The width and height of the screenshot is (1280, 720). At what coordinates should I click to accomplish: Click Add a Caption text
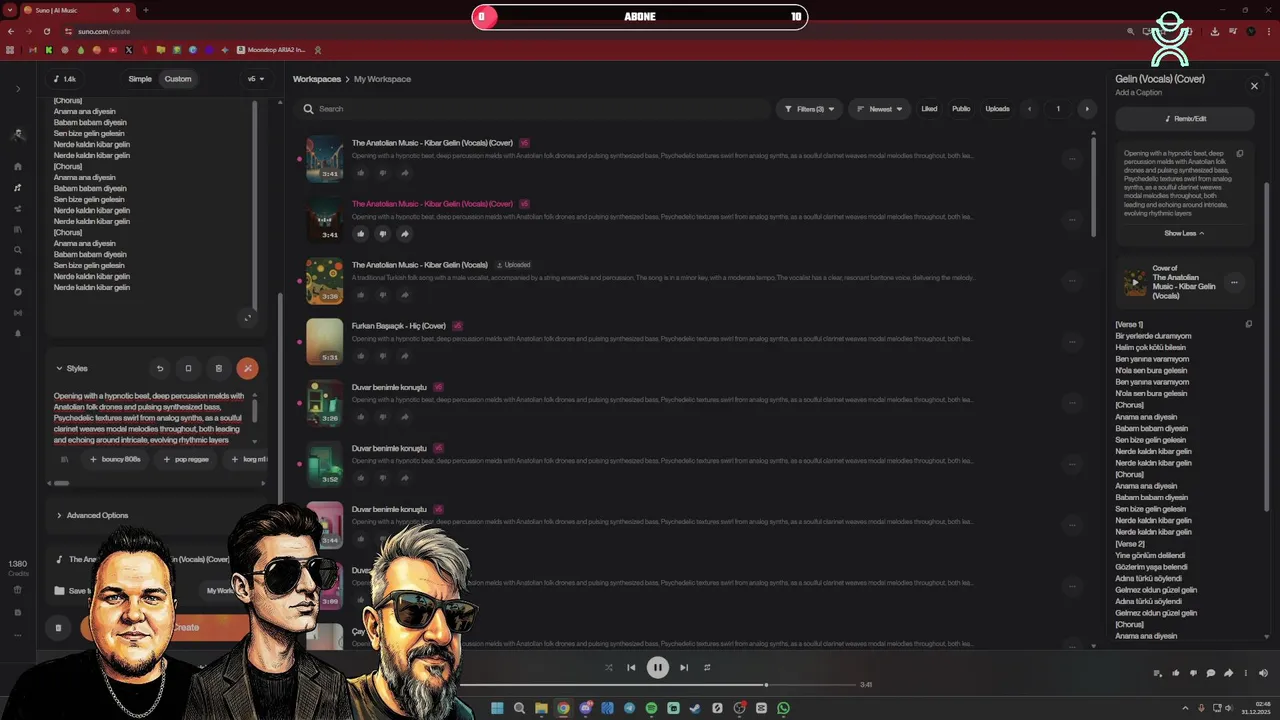pos(1139,92)
